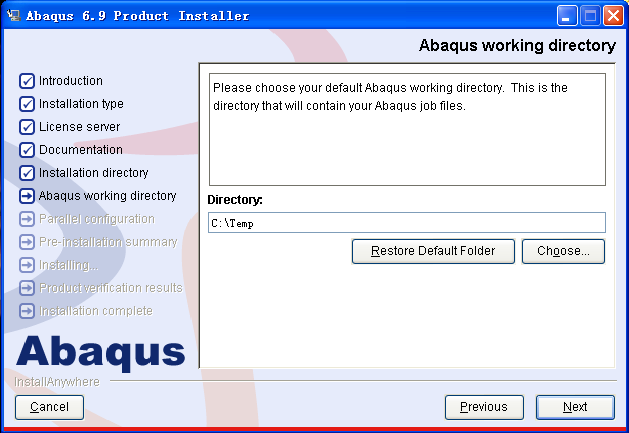Screen dimensions: 629x433
Task: Click the arrow icon beside Product verification results
Action: coord(27,288)
